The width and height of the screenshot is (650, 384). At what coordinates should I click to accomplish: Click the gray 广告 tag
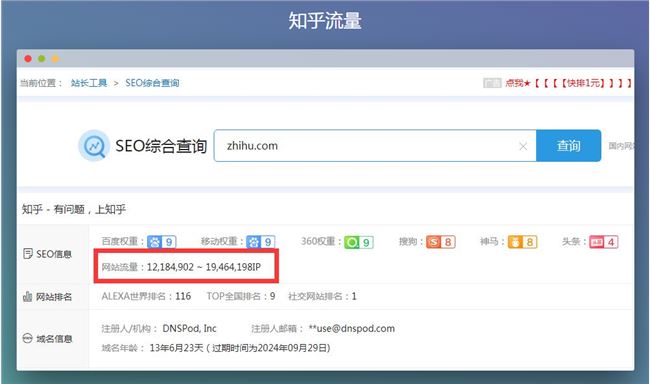pyautogui.click(x=492, y=83)
